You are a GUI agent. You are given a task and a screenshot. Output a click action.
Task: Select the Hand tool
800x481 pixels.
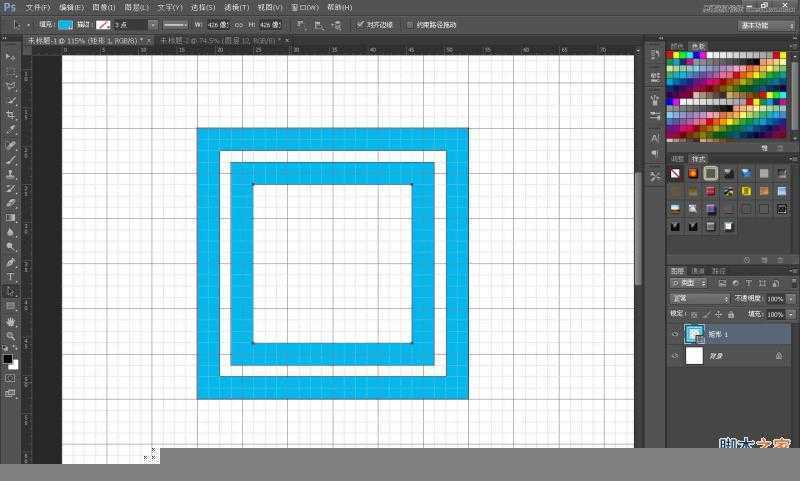10,322
